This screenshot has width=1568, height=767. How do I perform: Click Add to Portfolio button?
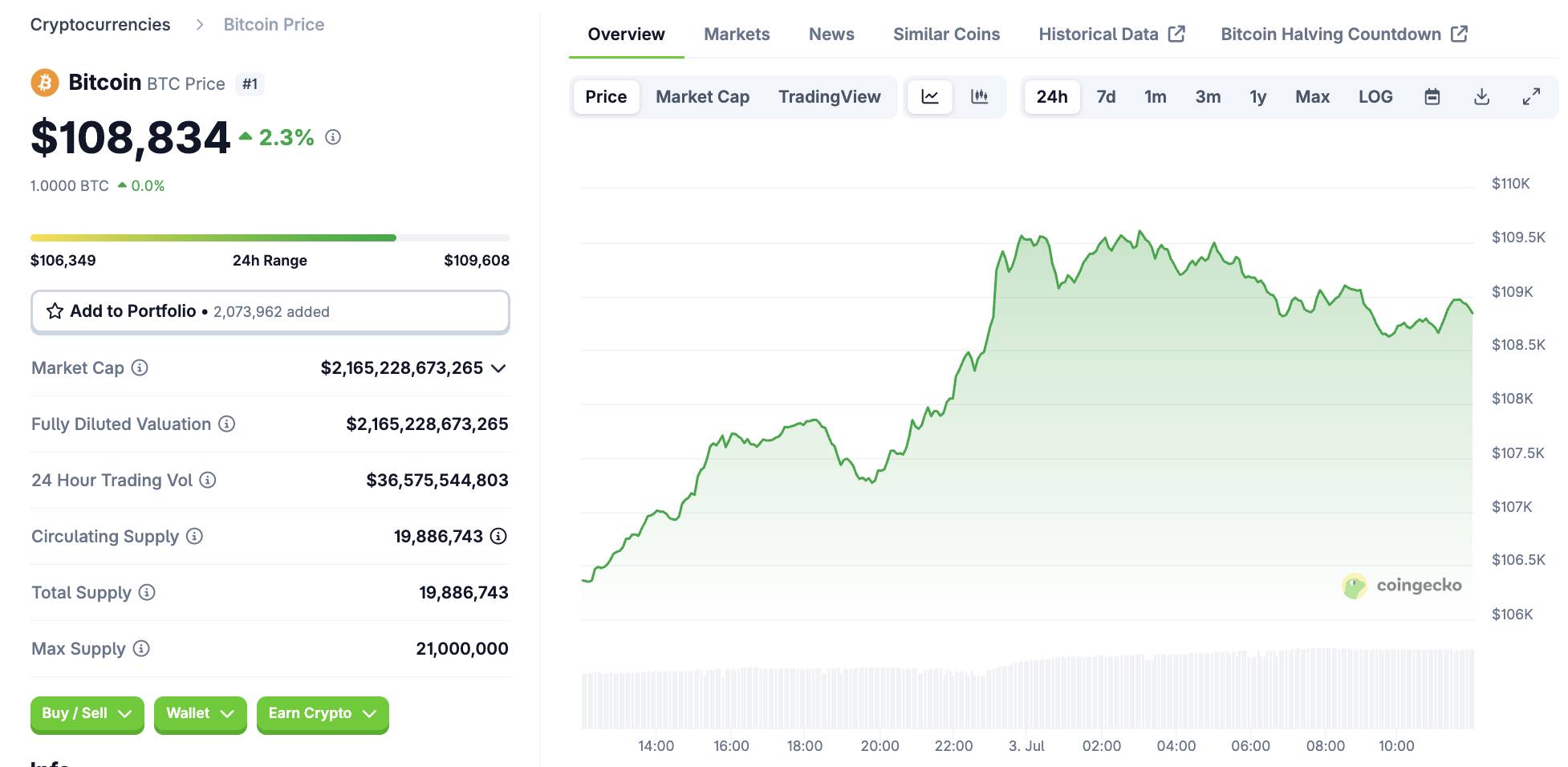pyautogui.click(x=270, y=311)
